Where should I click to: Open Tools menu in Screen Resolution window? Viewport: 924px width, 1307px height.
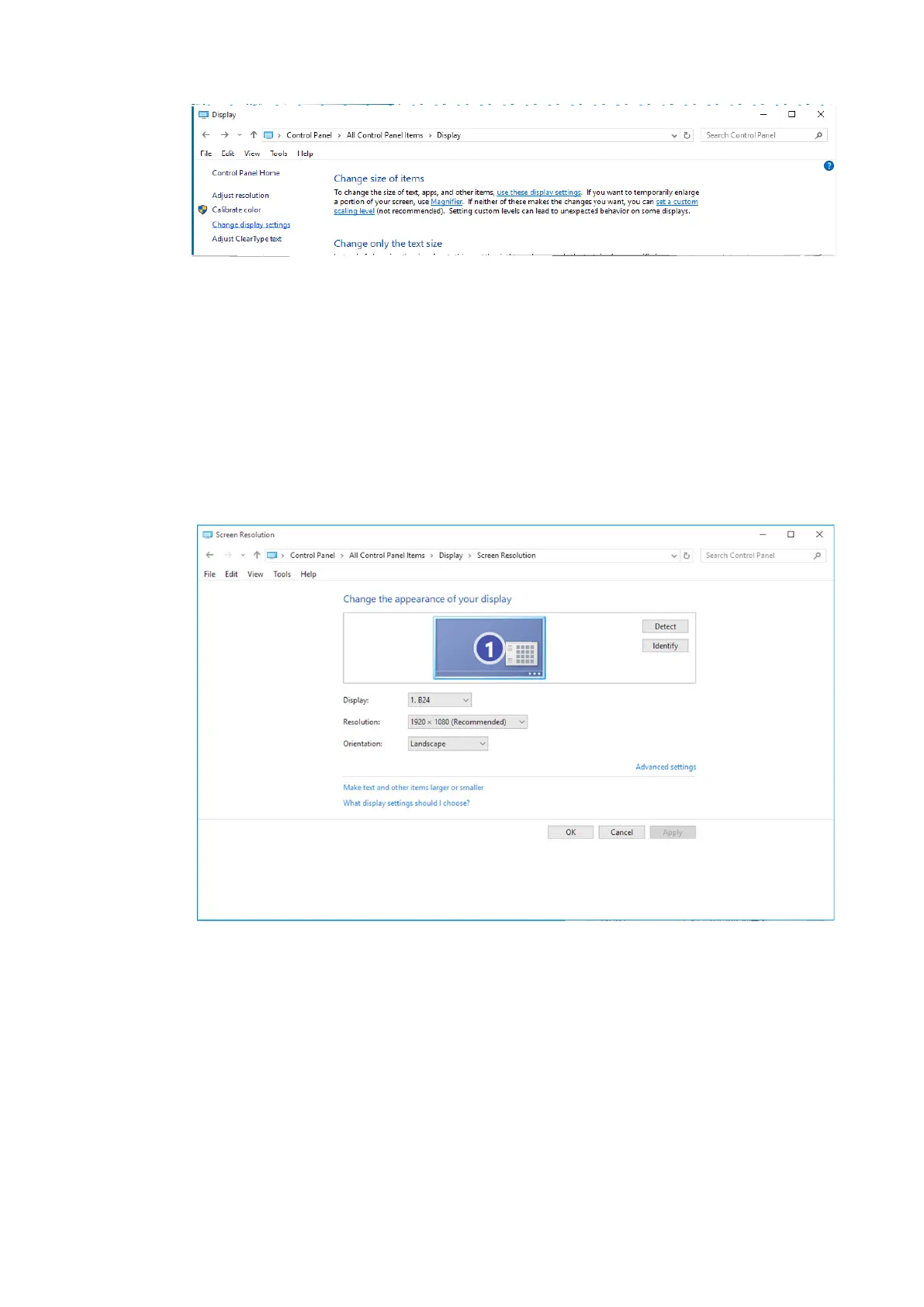282,574
